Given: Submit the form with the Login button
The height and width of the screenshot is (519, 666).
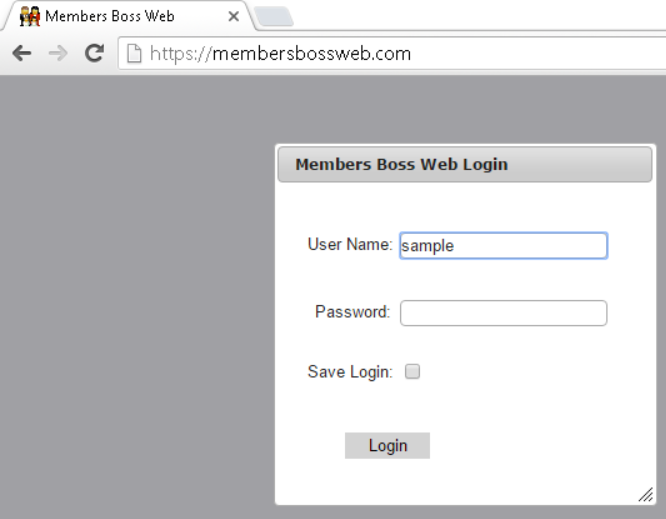Looking at the screenshot, I should [387, 446].
